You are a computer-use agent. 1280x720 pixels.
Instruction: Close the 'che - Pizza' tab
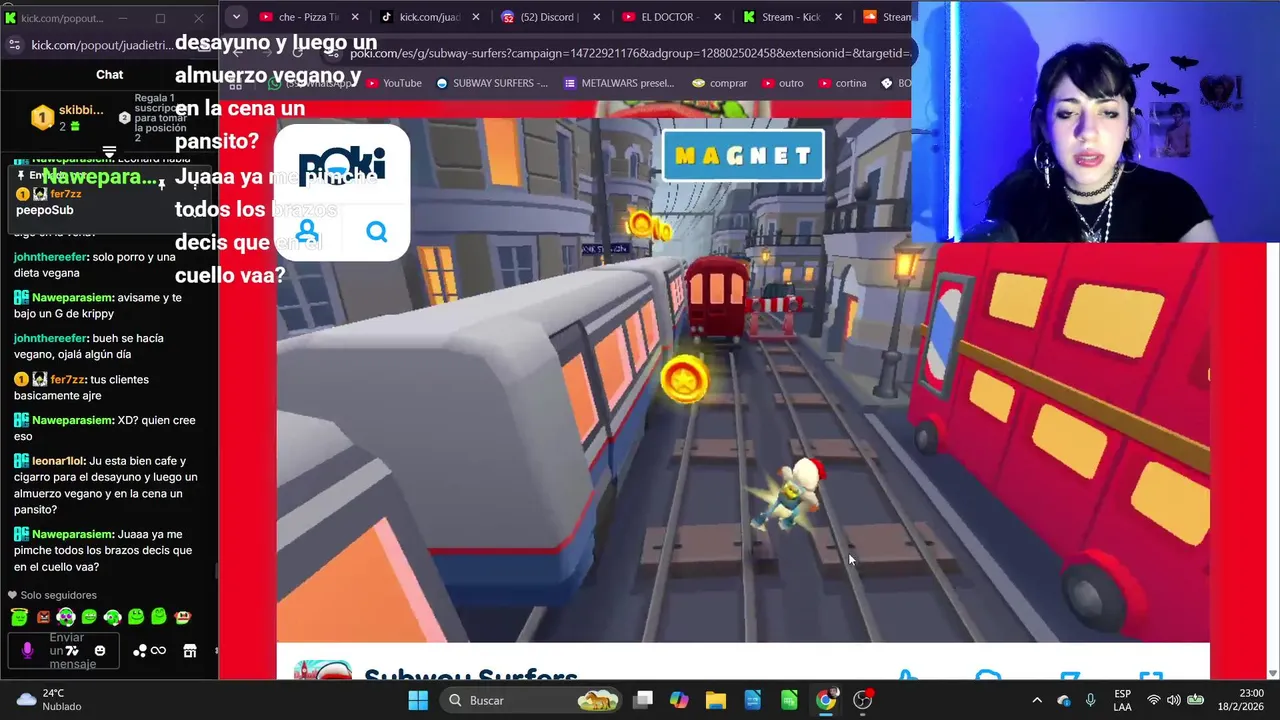pos(354,17)
